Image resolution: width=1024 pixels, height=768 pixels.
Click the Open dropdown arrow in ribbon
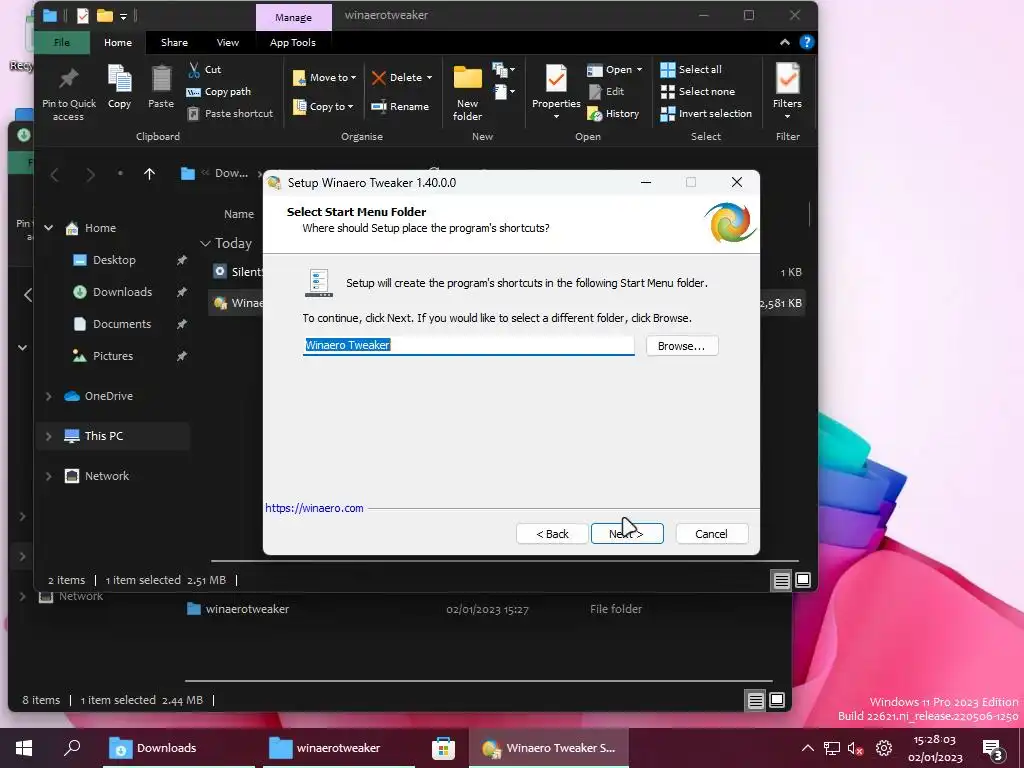[x=639, y=69]
